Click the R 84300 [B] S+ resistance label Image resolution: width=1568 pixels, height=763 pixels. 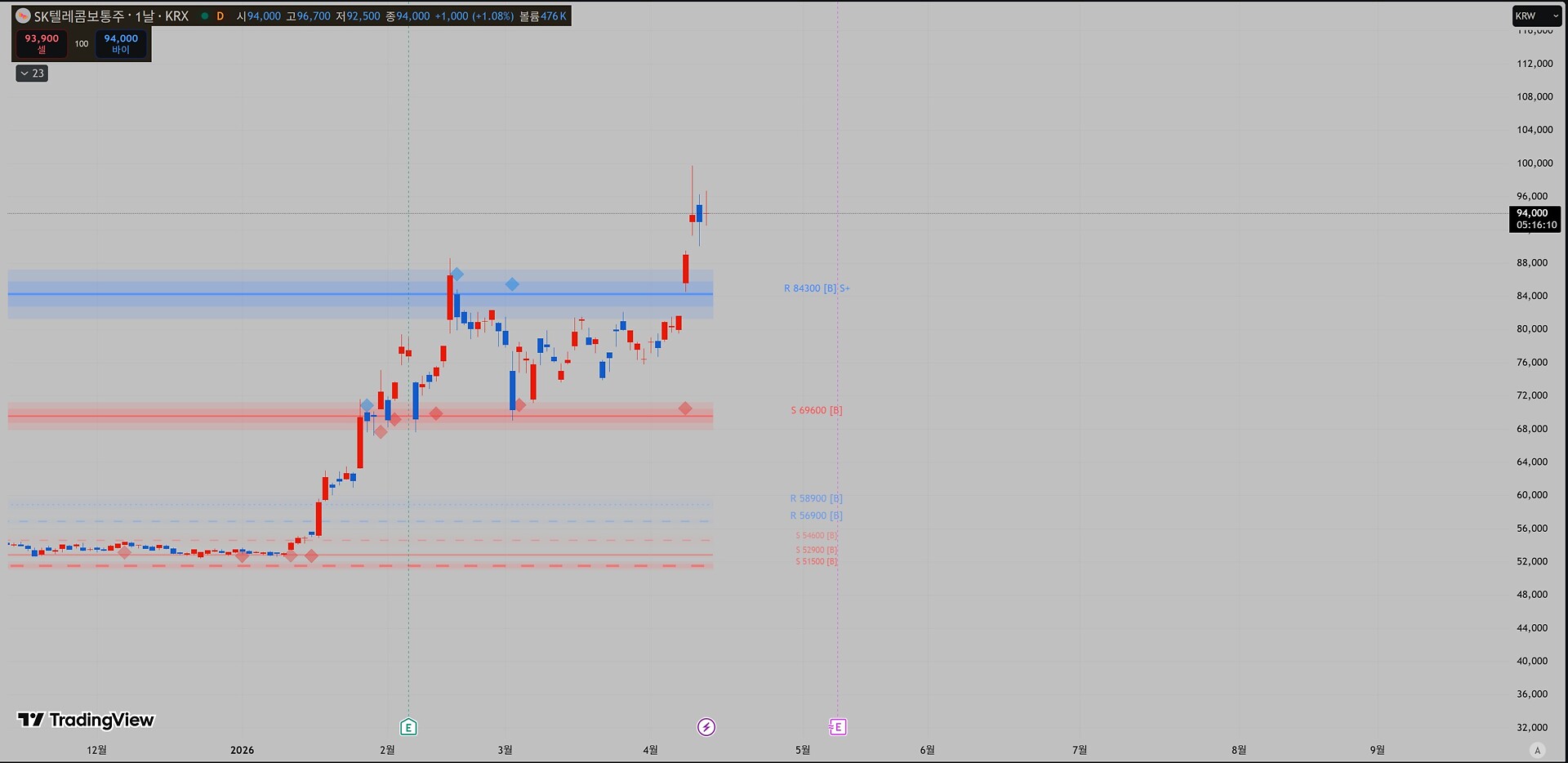pos(817,288)
